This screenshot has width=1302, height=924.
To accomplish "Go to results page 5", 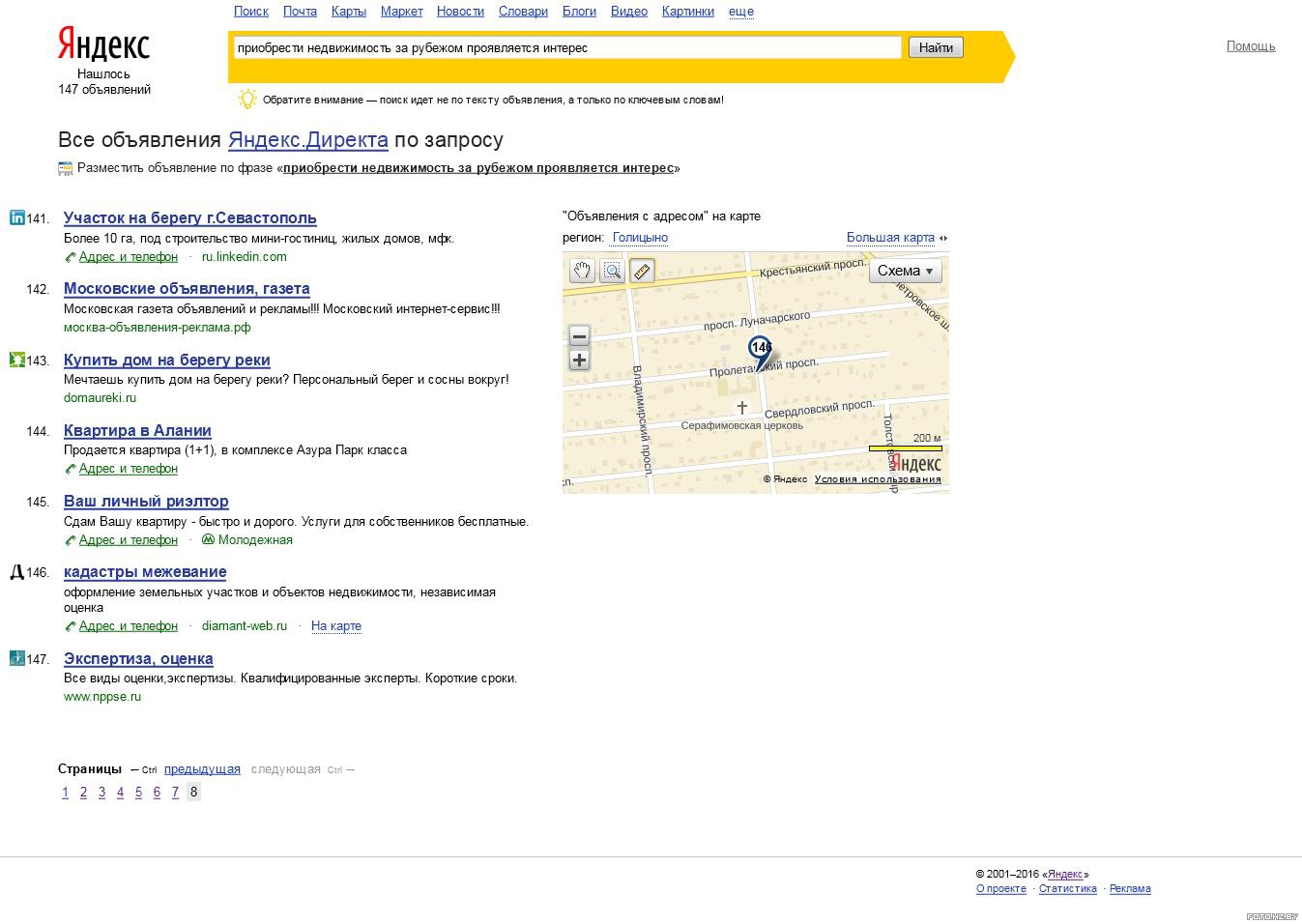I will coord(138,793).
